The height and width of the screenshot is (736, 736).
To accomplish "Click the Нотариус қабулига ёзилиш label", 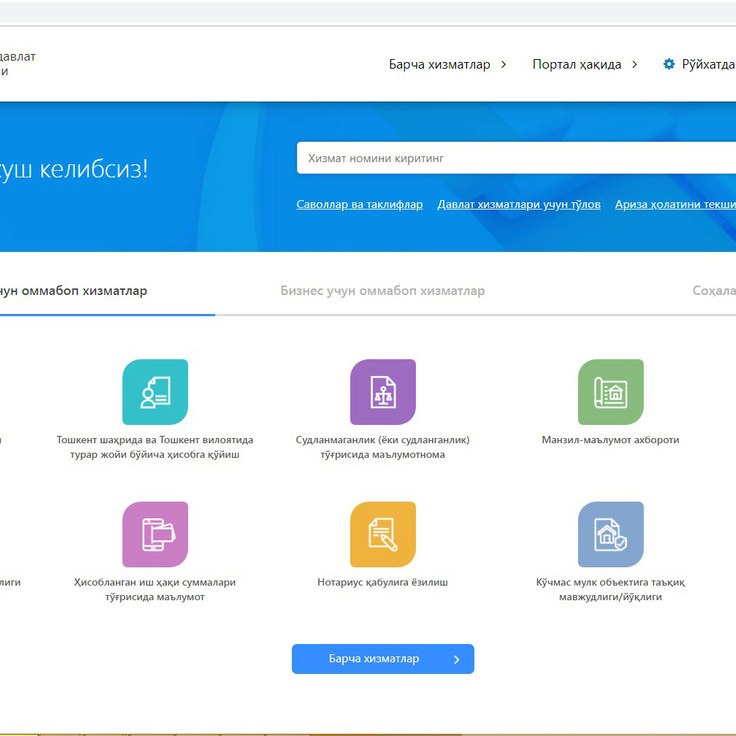I will point(383,582).
